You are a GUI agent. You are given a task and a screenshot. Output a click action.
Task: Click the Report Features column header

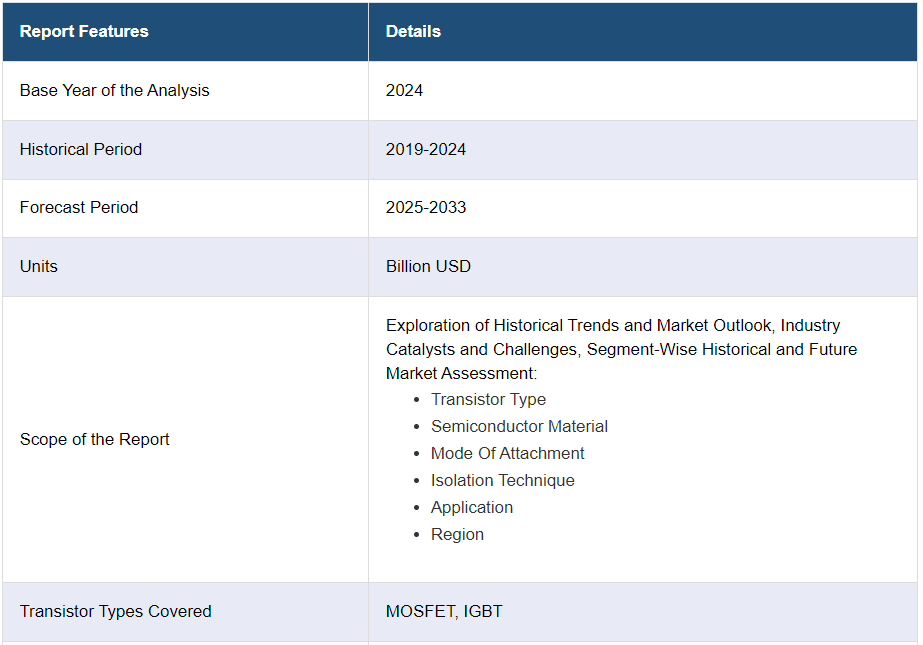[x=84, y=32]
